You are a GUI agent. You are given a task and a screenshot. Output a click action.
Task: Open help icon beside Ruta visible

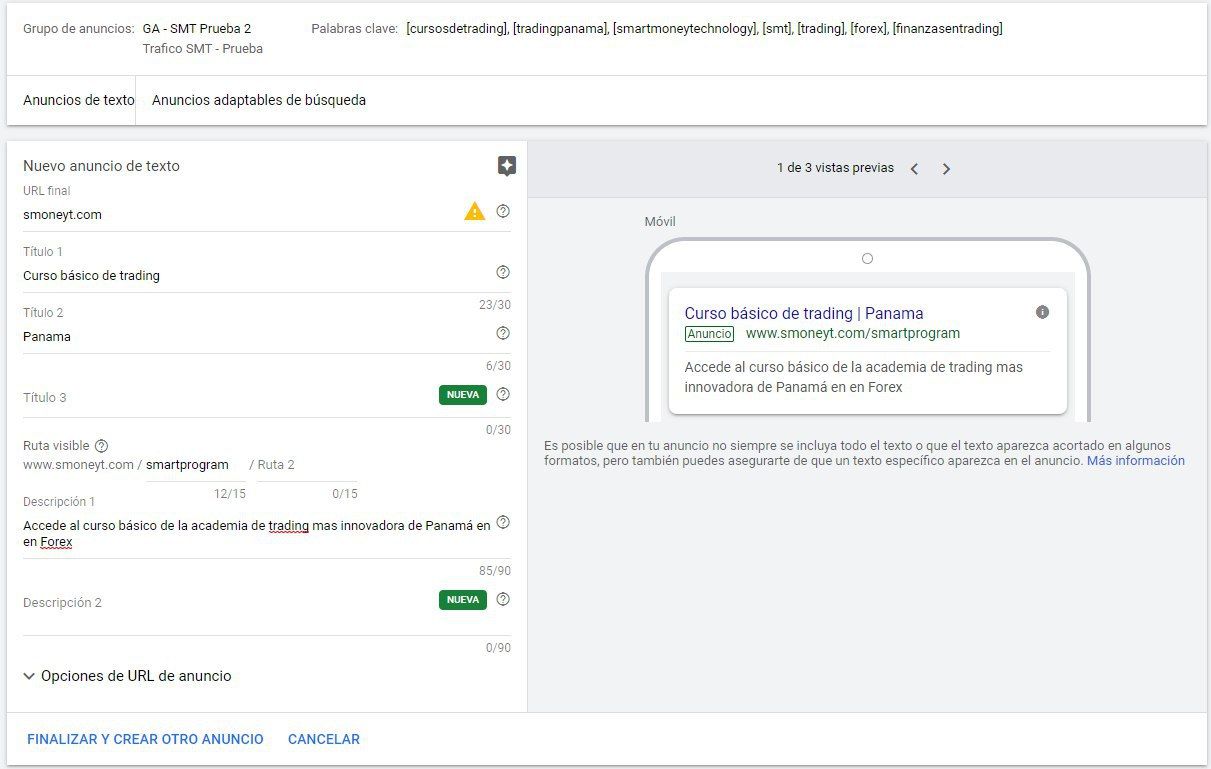[101, 446]
